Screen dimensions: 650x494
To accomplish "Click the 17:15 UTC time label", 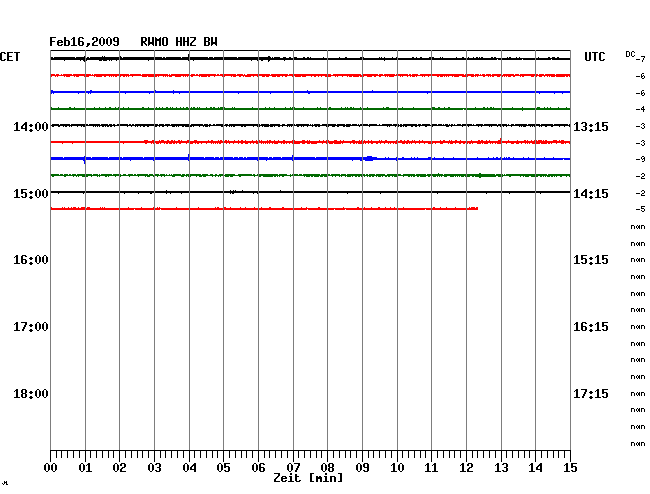I will pyautogui.click(x=591, y=394).
